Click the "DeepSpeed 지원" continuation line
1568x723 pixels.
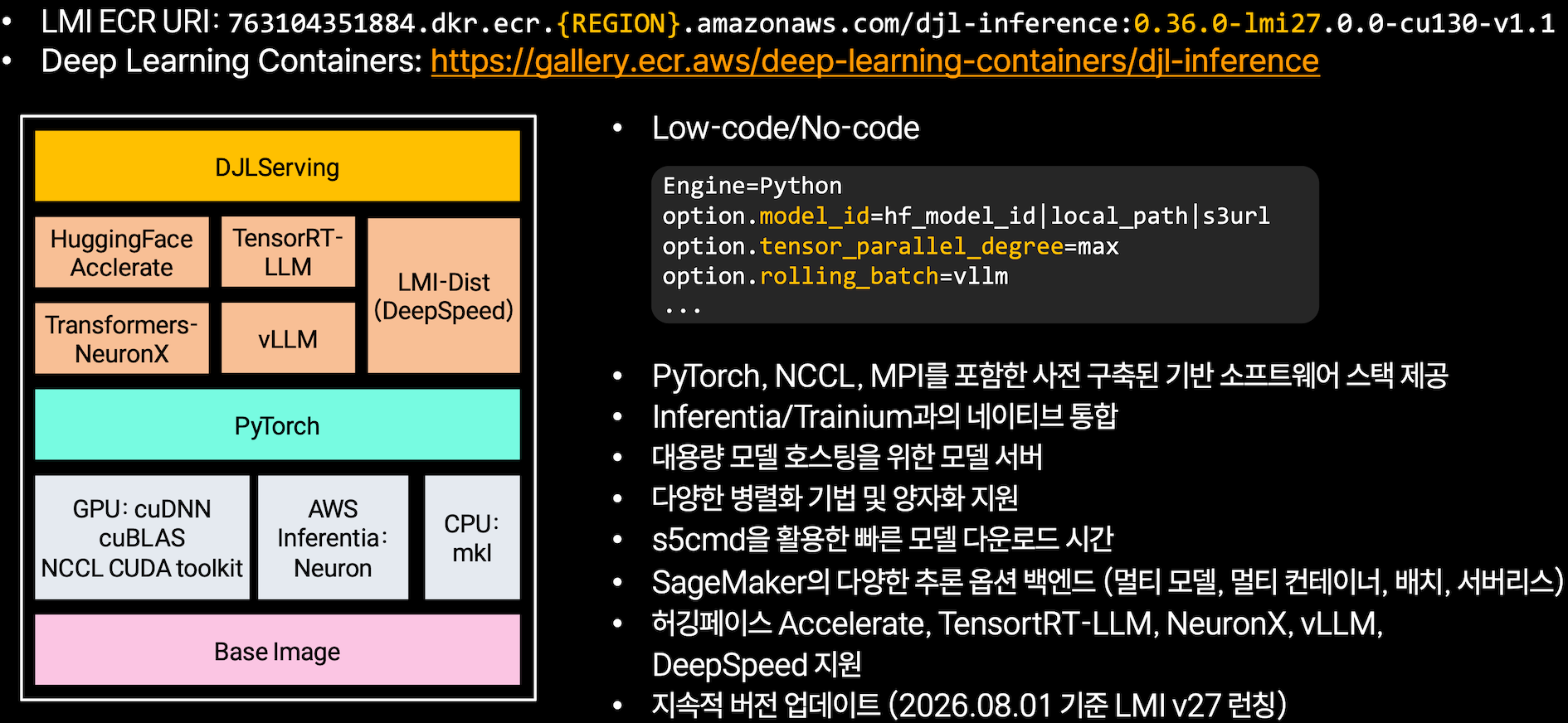click(757, 664)
